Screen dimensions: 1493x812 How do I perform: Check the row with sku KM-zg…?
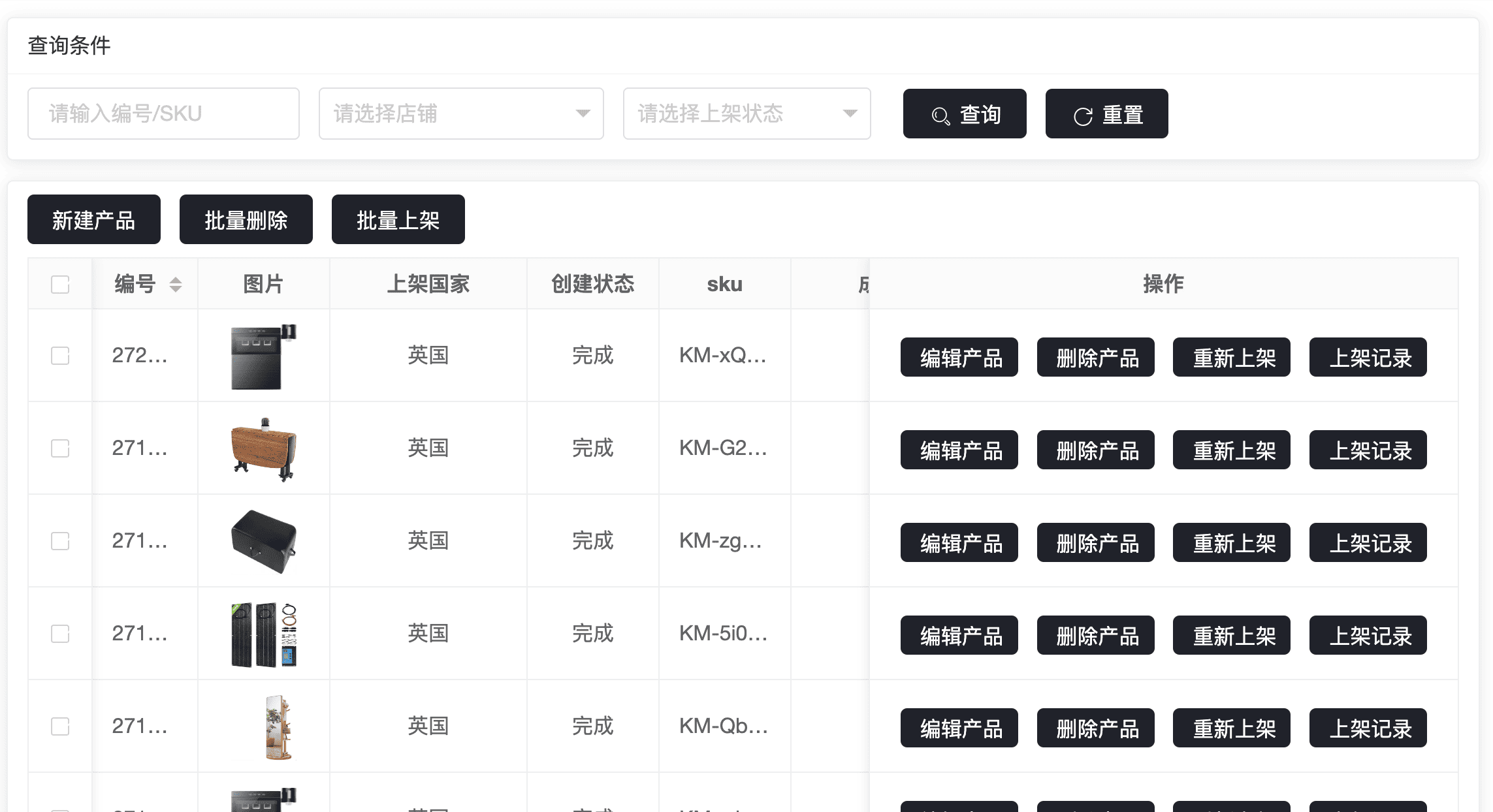60,541
